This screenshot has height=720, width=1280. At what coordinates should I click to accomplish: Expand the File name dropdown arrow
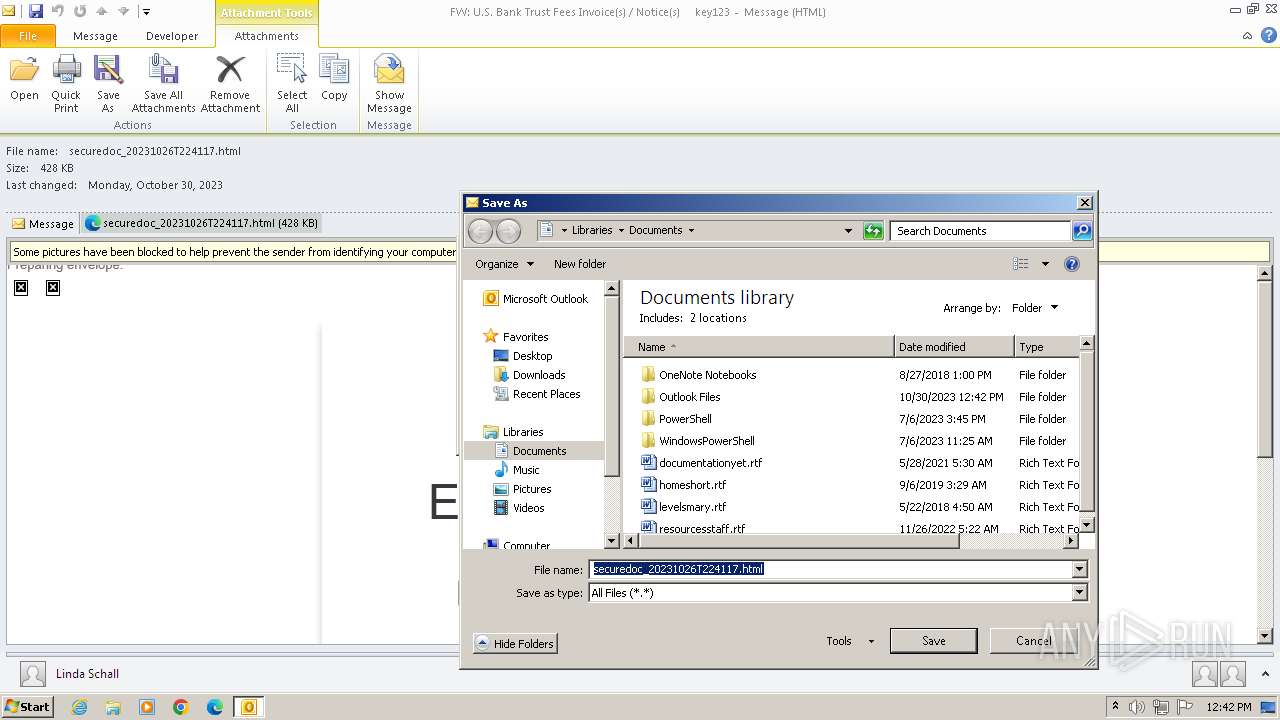(x=1079, y=569)
